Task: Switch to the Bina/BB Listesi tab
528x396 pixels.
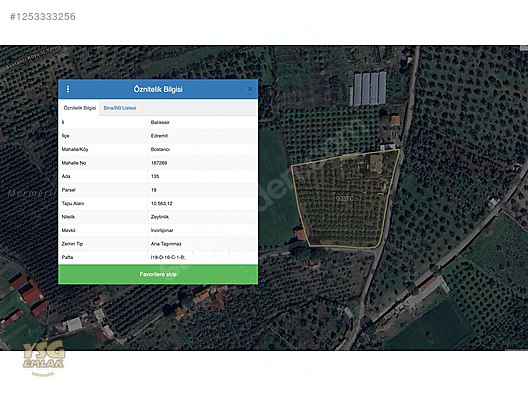Action: click(120, 108)
